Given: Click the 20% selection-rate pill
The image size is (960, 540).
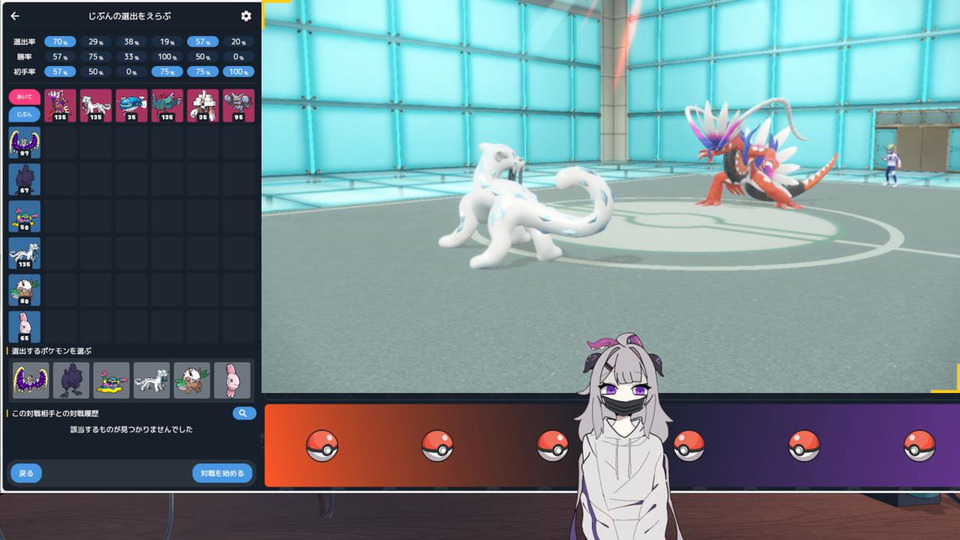Looking at the screenshot, I should point(238,42).
